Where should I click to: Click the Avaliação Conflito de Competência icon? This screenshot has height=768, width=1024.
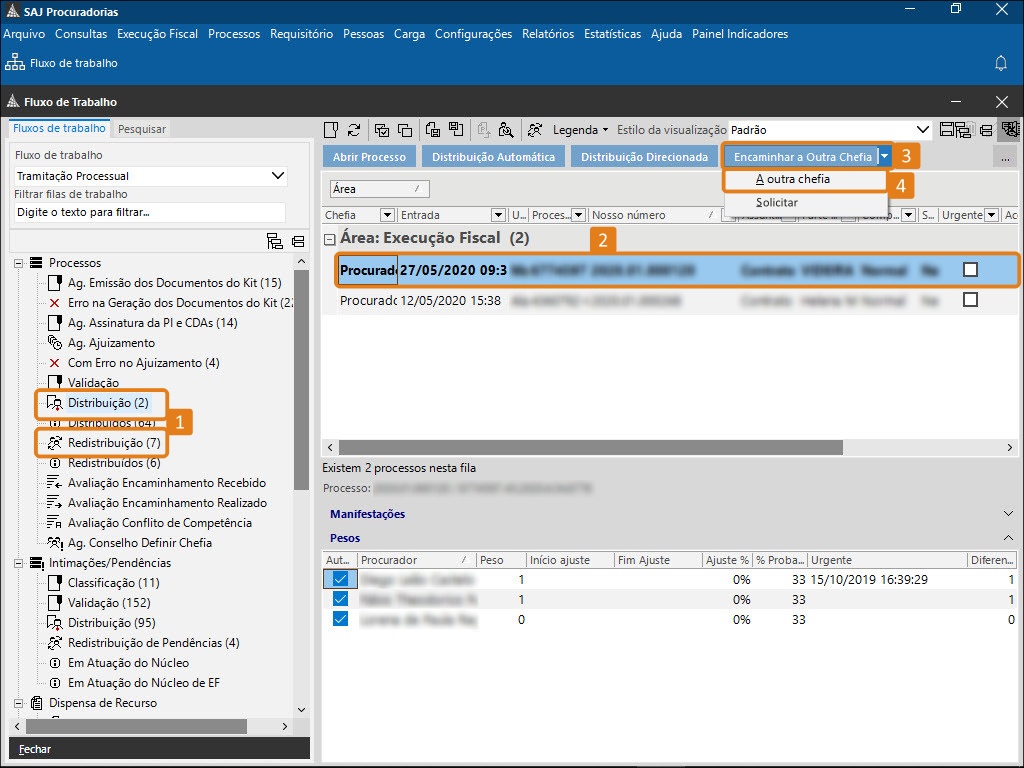tap(55, 523)
